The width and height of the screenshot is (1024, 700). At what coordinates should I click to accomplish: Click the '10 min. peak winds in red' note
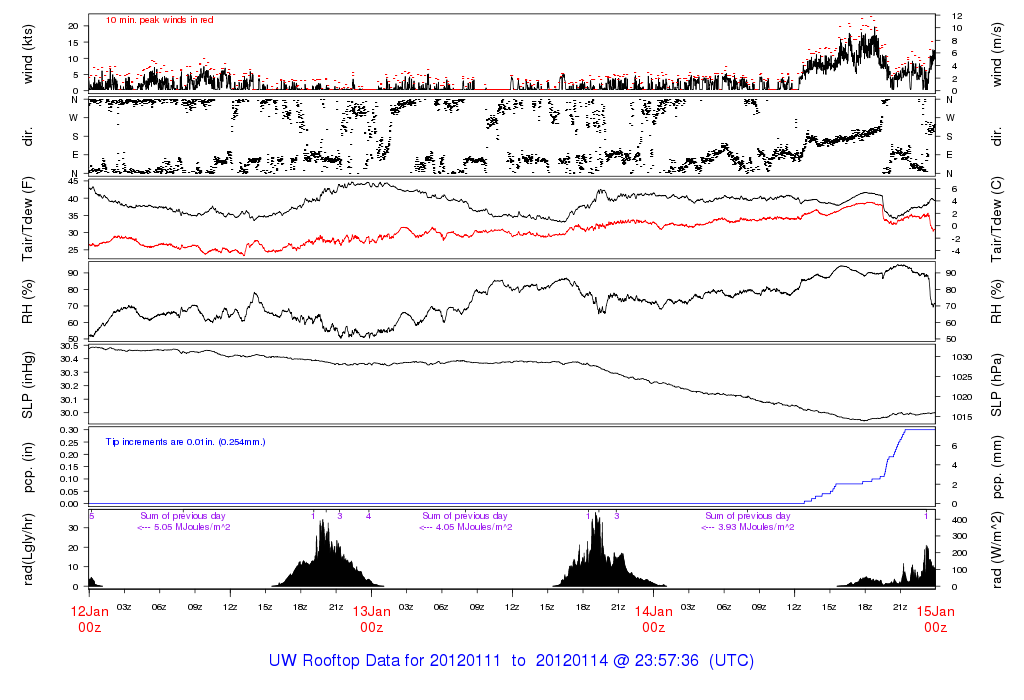coord(159,20)
